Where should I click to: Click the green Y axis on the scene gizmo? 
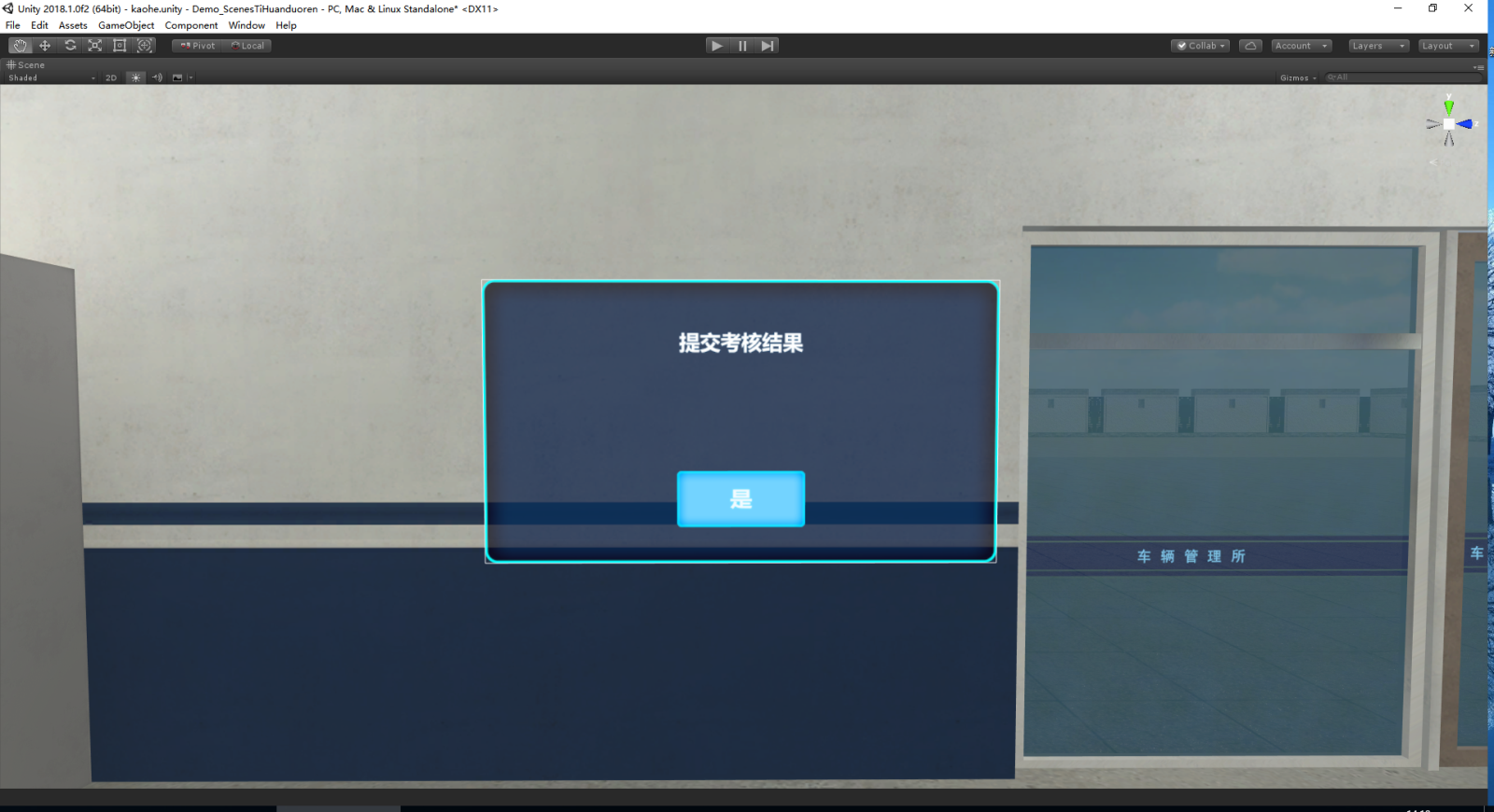point(1448,105)
